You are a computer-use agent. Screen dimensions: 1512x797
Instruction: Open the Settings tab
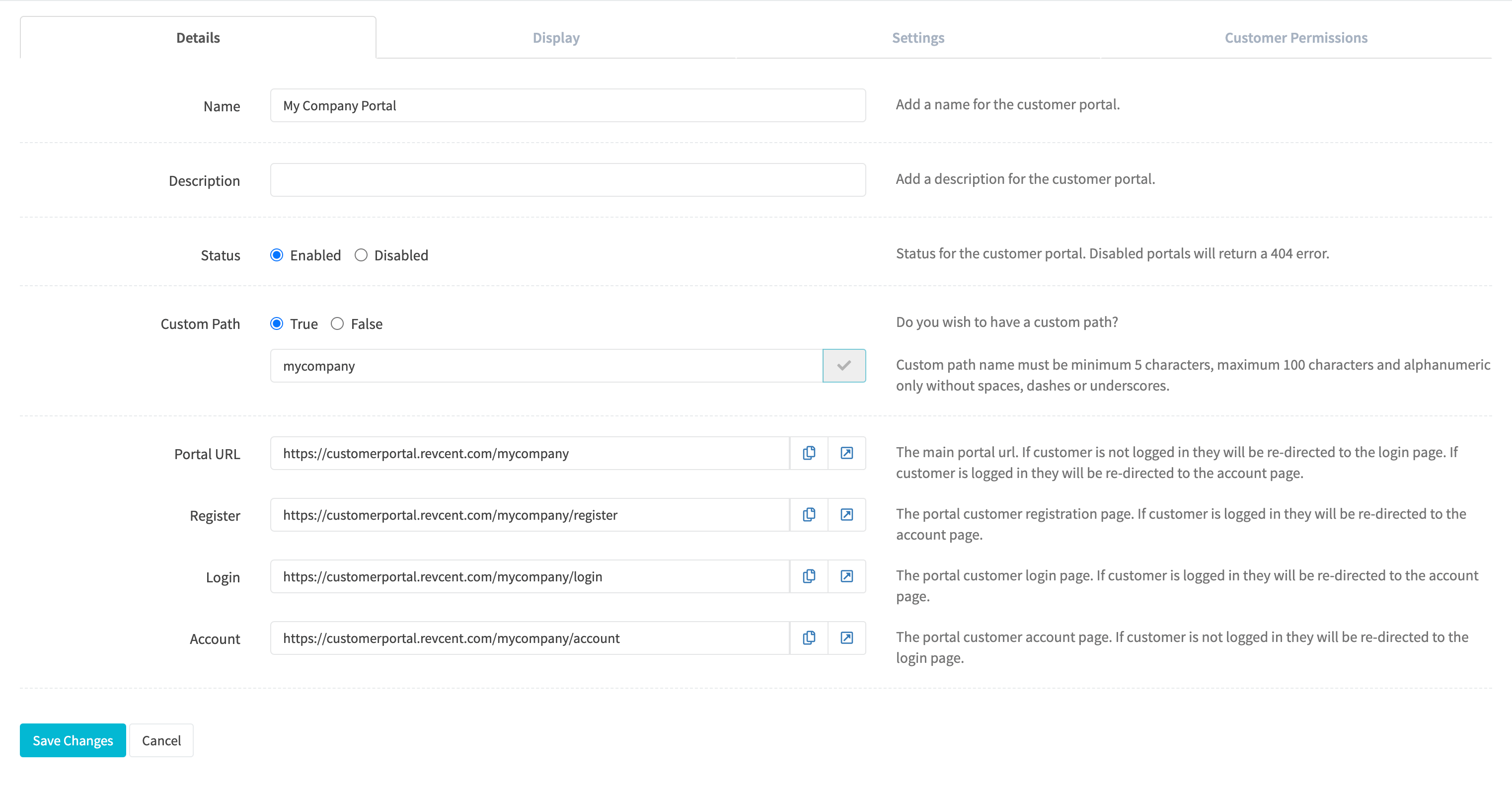(x=918, y=38)
